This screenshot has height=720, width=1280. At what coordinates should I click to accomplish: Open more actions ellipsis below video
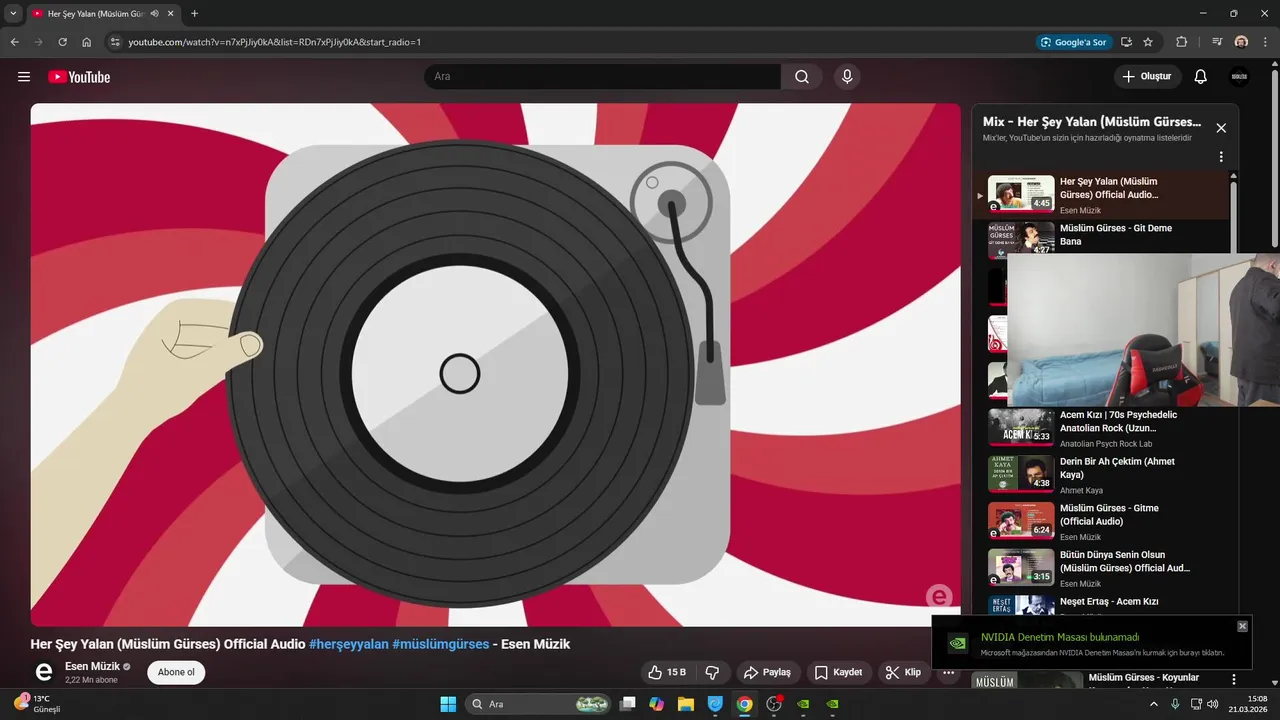949,672
